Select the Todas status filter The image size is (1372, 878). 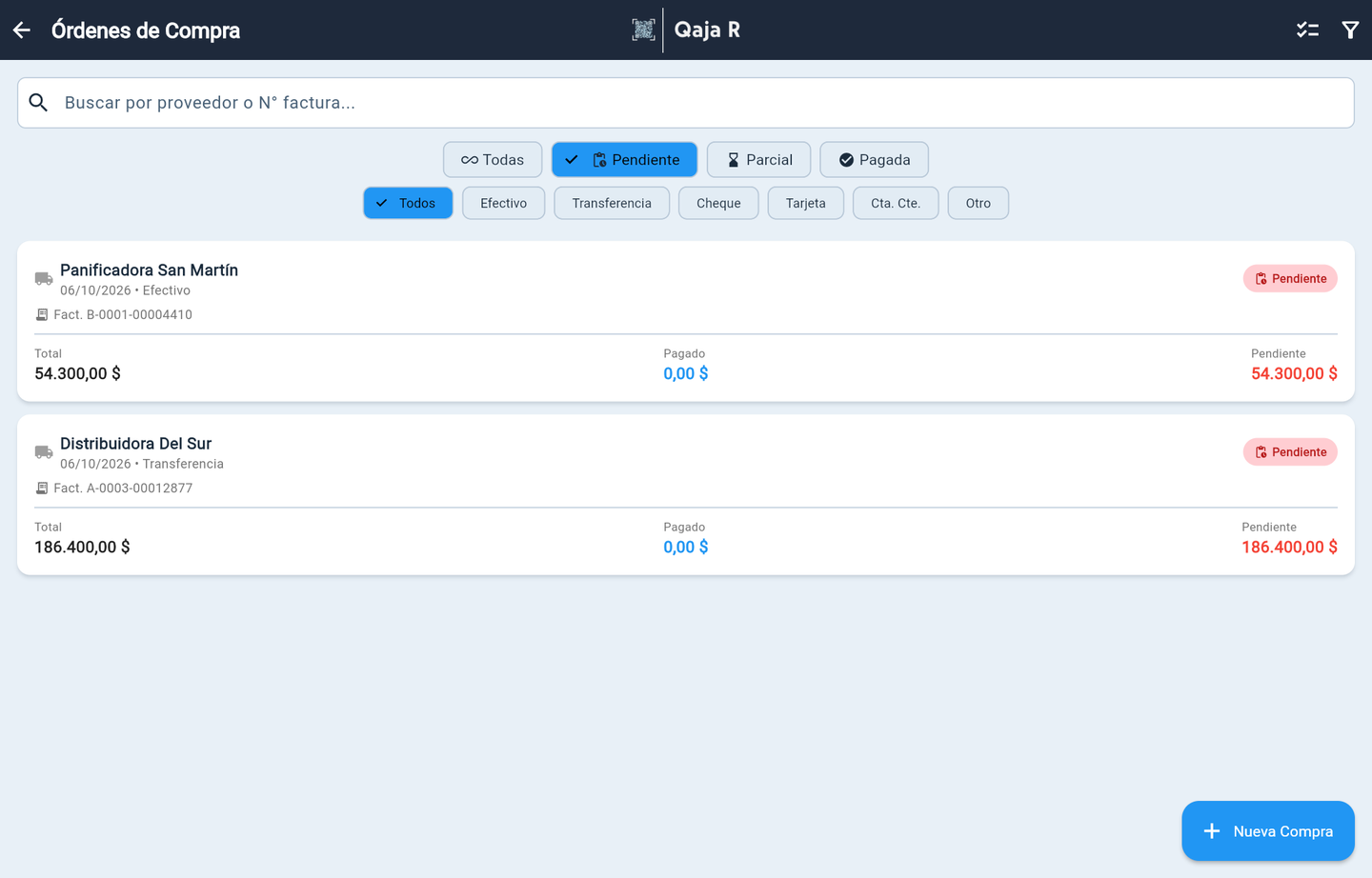(x=493, y=160)
